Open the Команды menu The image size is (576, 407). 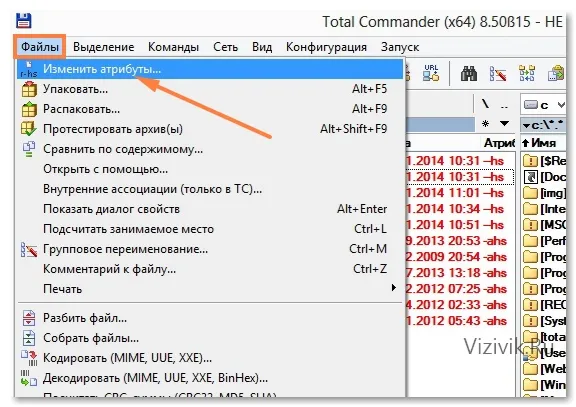tap(173, 47)
